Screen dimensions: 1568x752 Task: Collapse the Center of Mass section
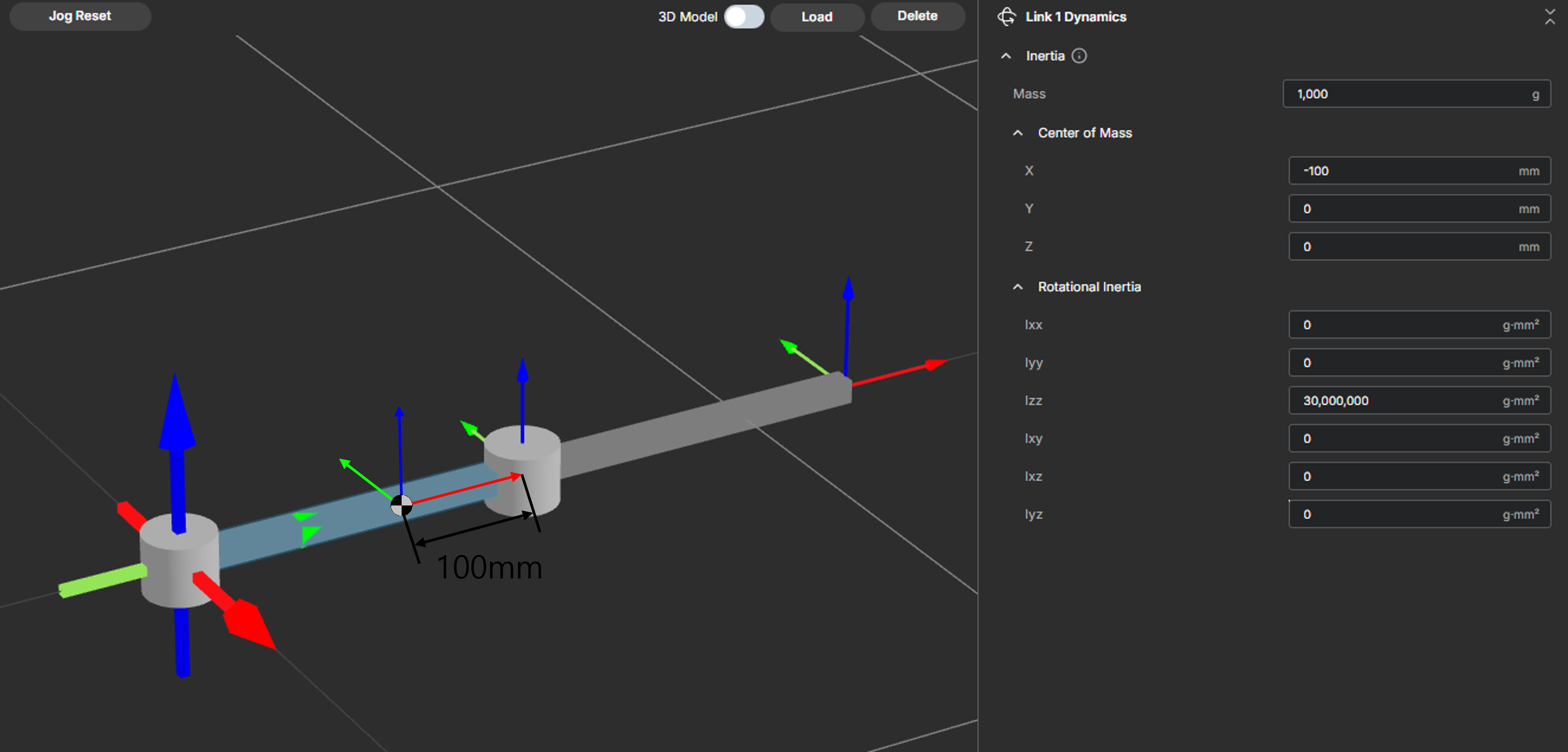coord(1018,133)
